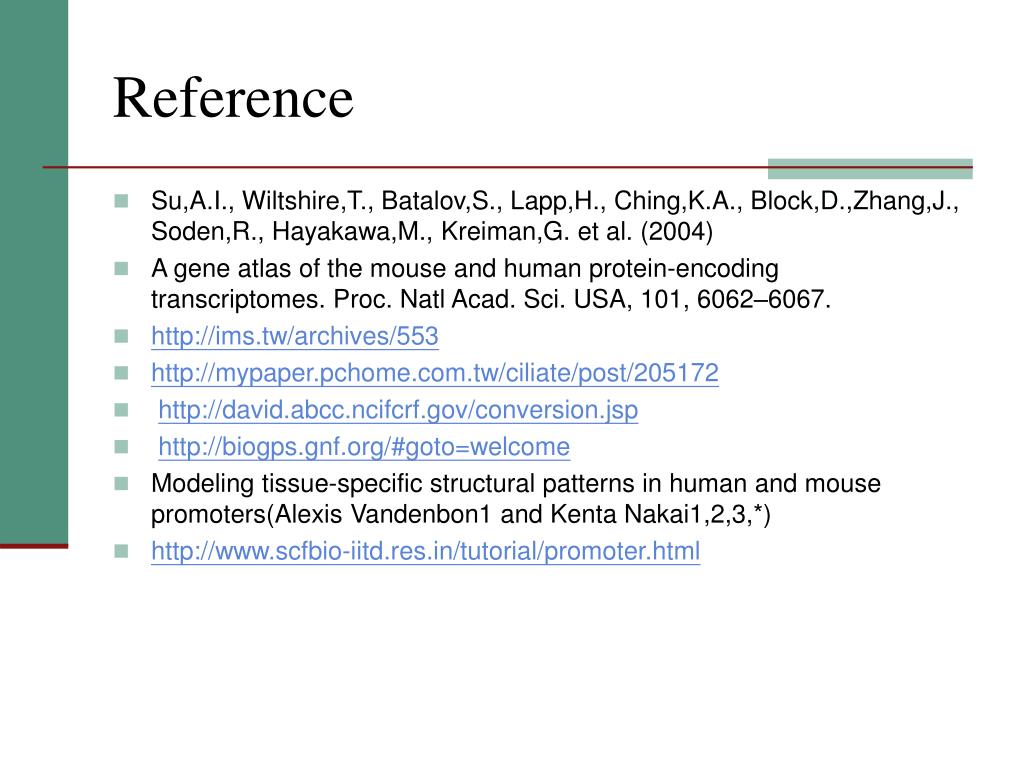Click the dark green left sidebar stripe
Screen dimensions: 1024x768
(34, 272)
